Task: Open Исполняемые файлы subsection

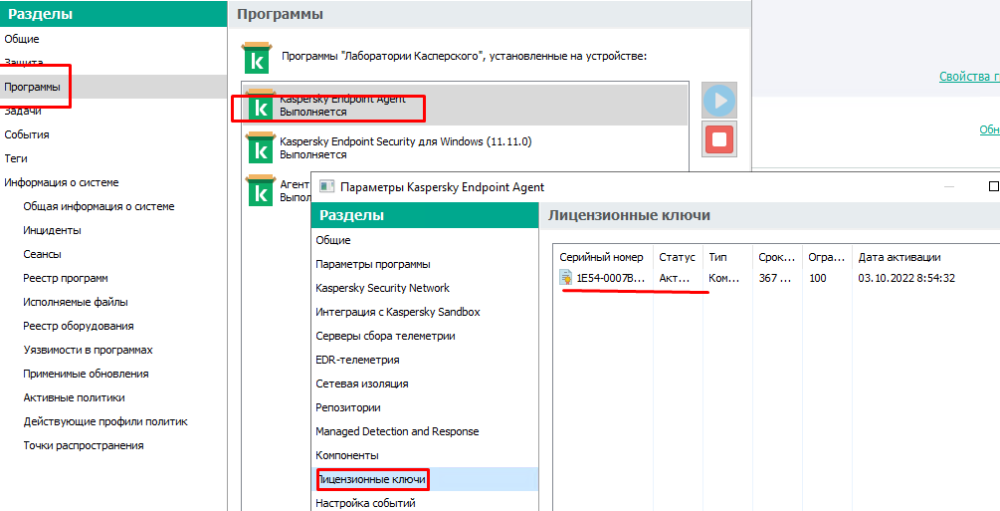Action: coord(76,302)
